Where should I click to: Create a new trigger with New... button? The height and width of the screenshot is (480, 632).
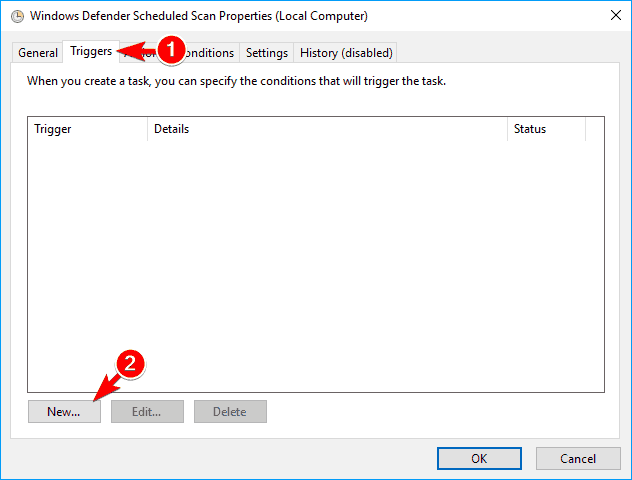point(64,411)
